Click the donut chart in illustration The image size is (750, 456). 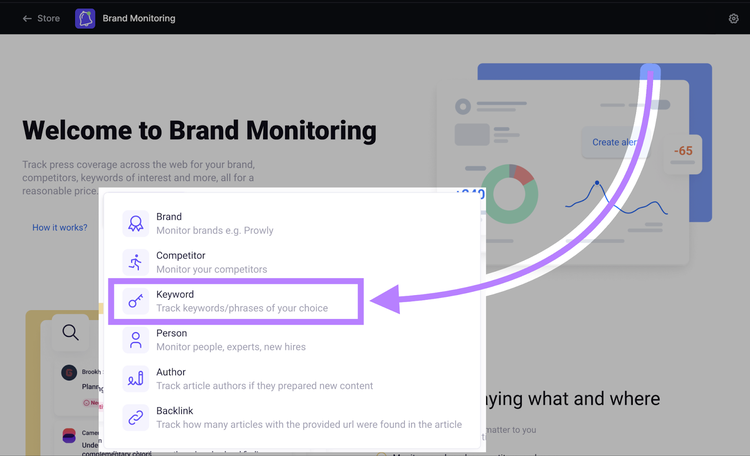coord(509,194)
